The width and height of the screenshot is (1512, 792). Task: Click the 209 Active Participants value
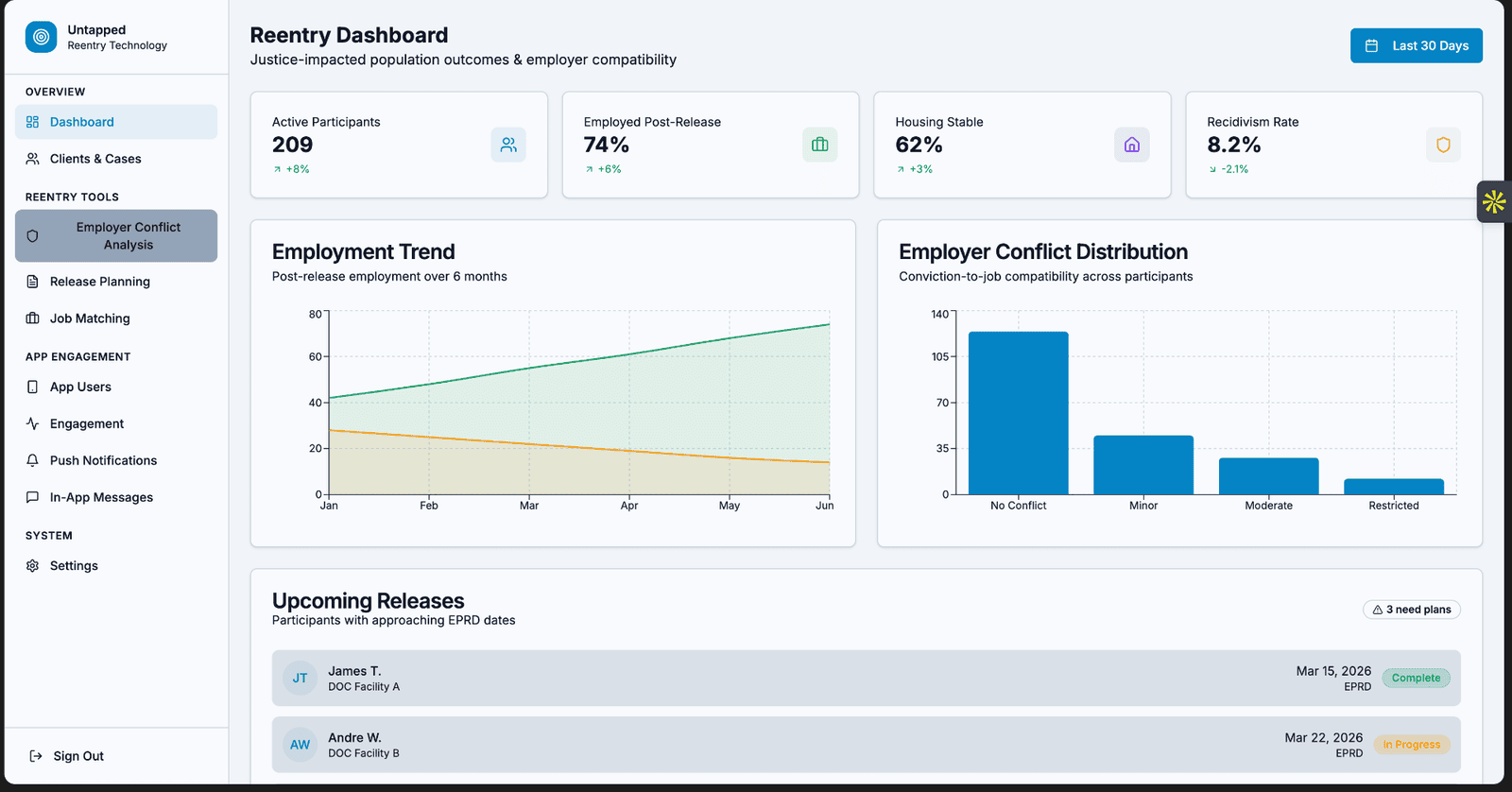click(x=292, y=145)
